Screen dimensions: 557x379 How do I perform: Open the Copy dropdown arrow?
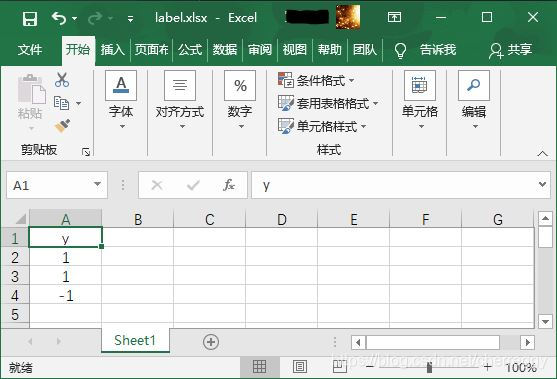point(79,103)
